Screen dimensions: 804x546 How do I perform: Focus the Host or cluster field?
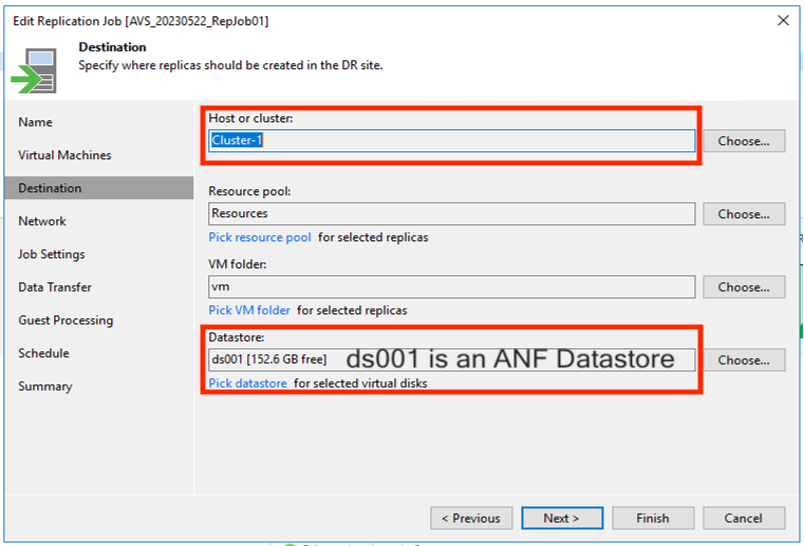point(452,141)
